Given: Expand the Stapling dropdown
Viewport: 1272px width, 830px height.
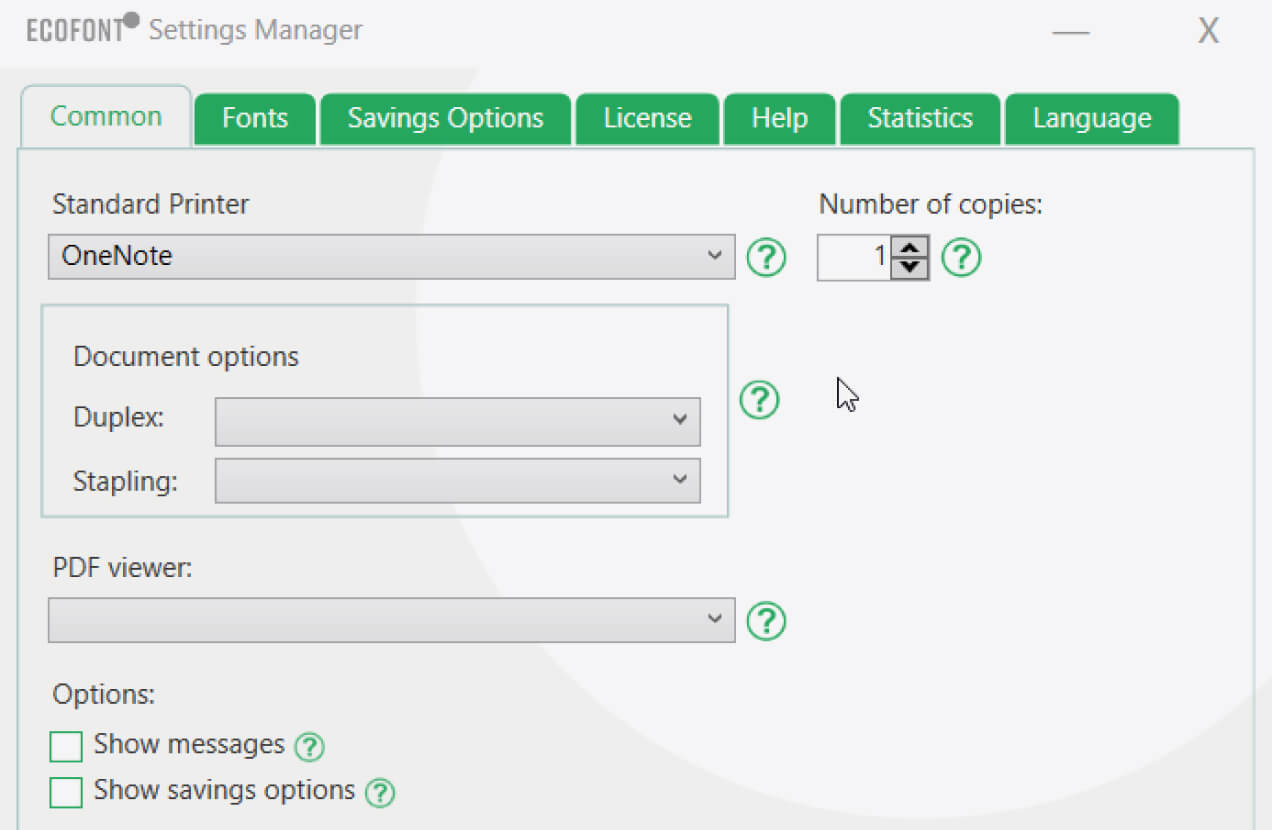Looking at the screenshot, I should [x=457, y=481].
